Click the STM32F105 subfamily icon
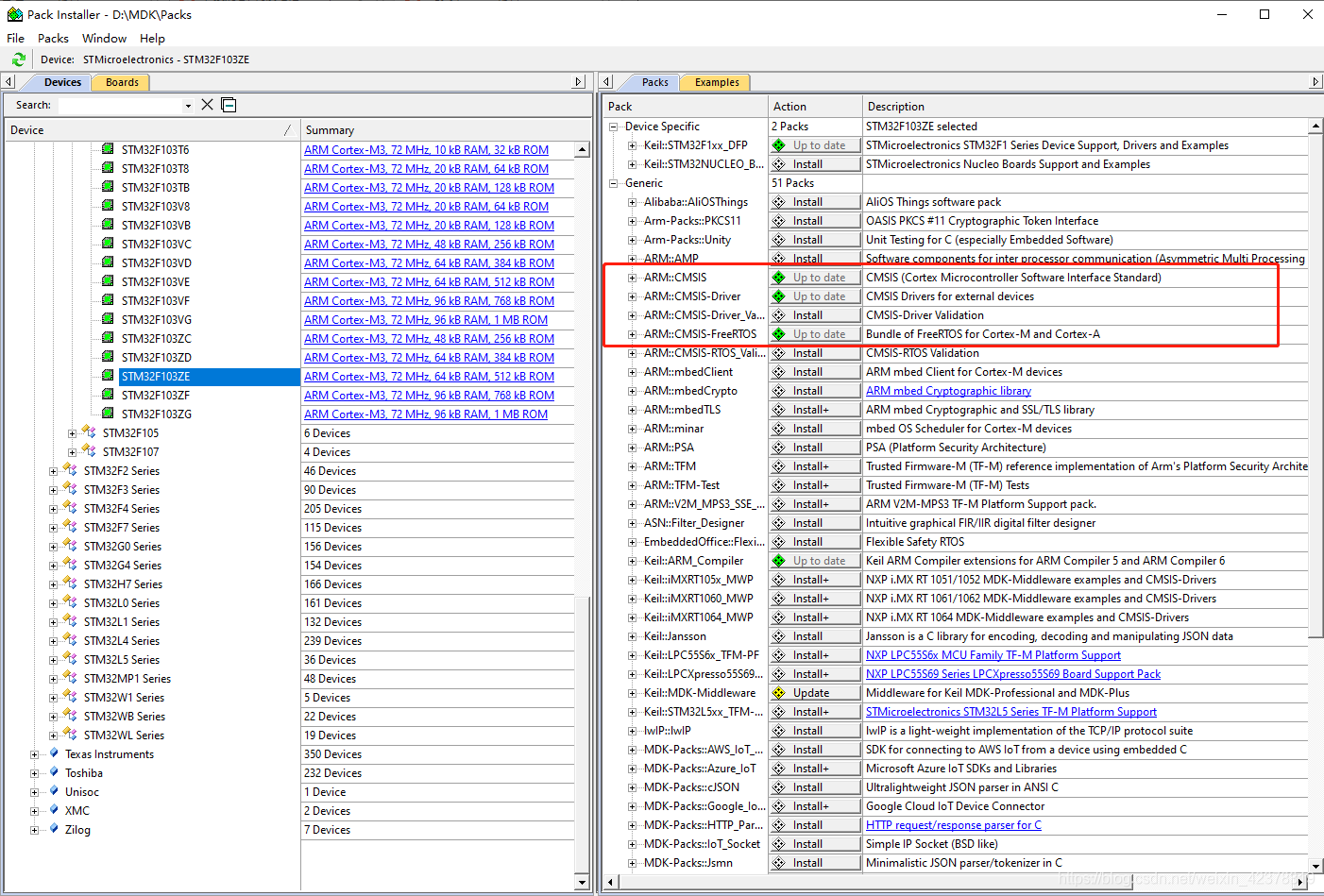Viewport: 1324px width, 896px height. click(x=89, y=432)
